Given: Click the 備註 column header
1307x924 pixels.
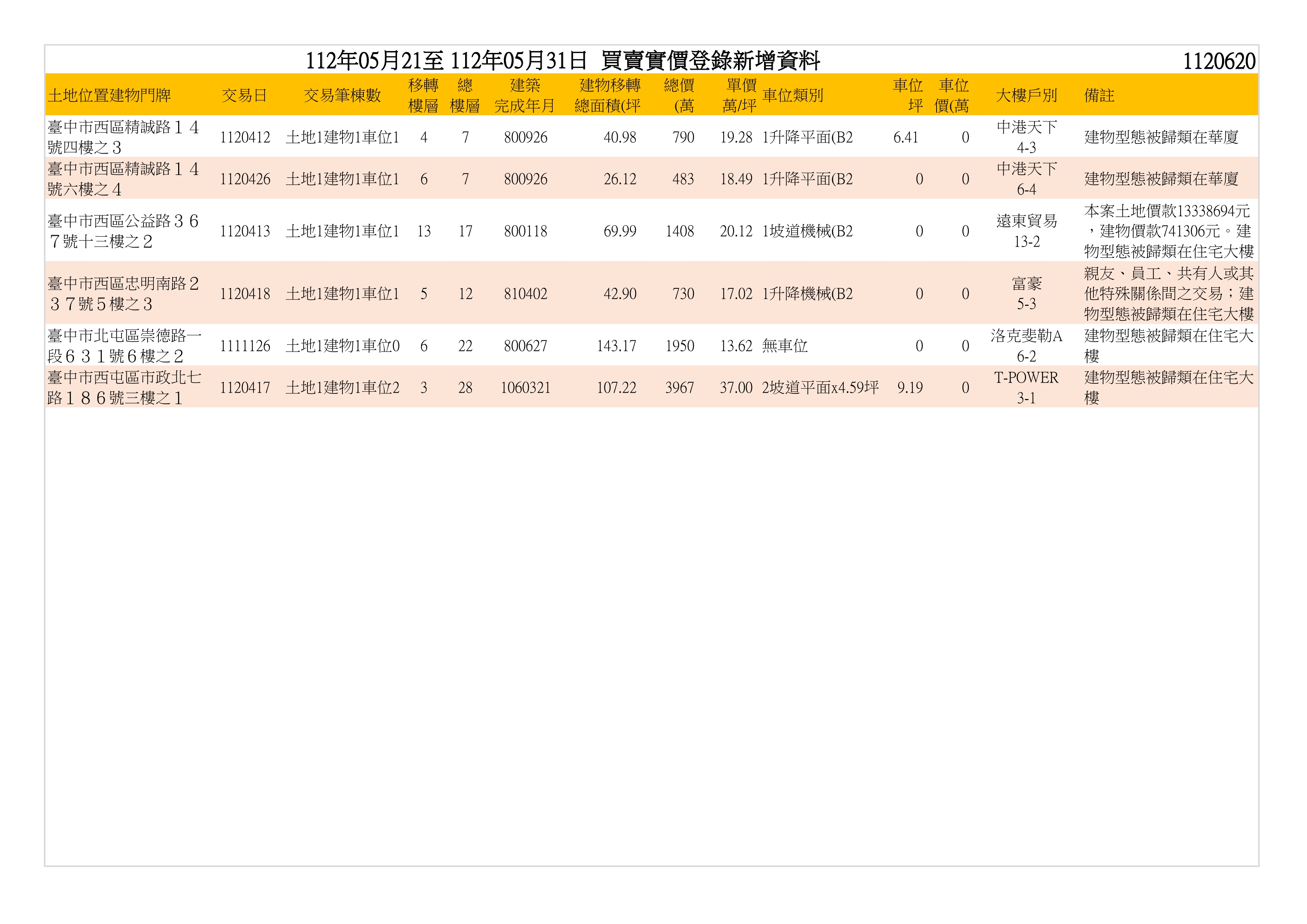Looking at the screenshot, I should (1099, 95).
